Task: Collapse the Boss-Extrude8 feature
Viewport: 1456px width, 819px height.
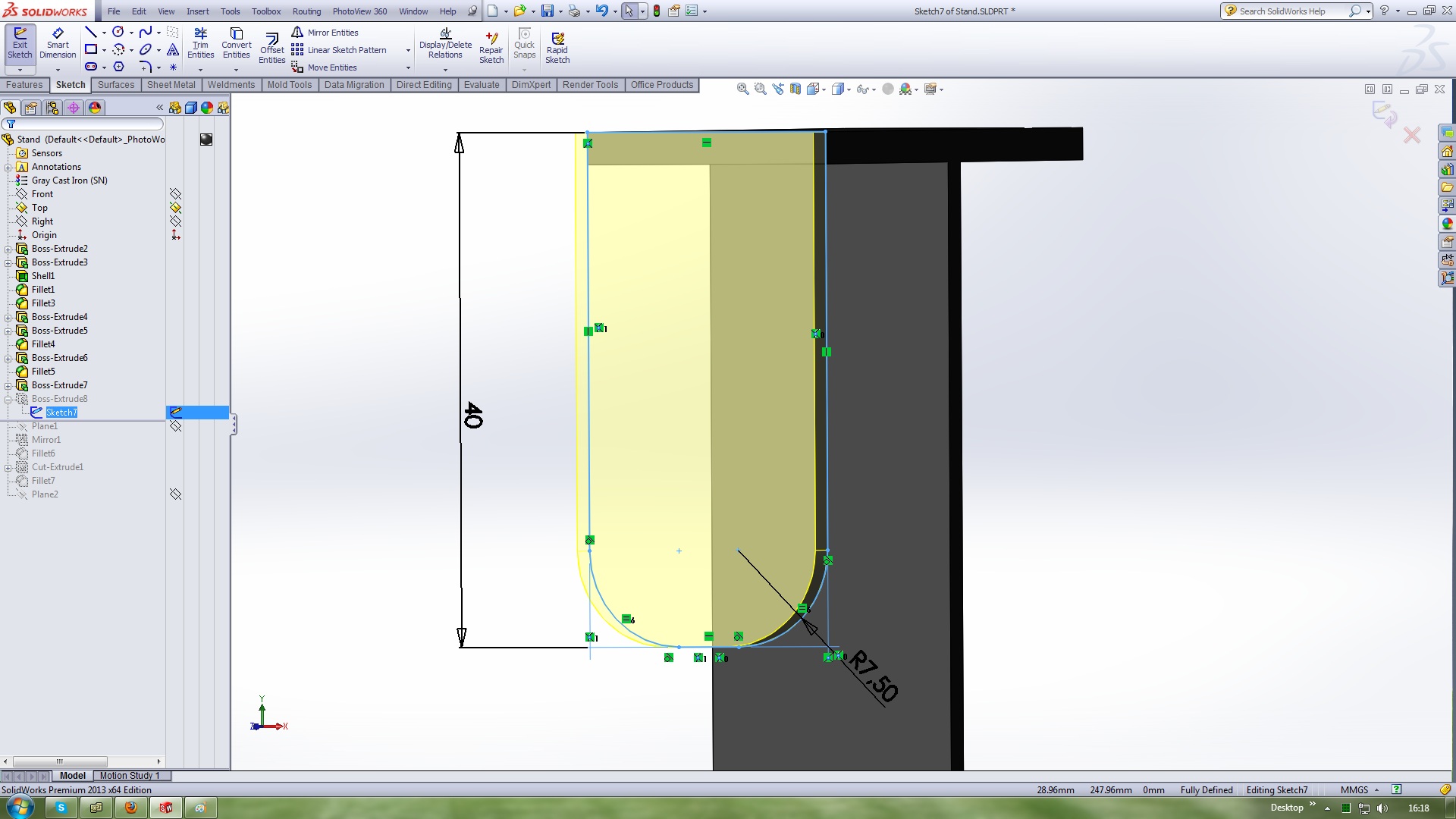Action: click(x=8, y=399)
